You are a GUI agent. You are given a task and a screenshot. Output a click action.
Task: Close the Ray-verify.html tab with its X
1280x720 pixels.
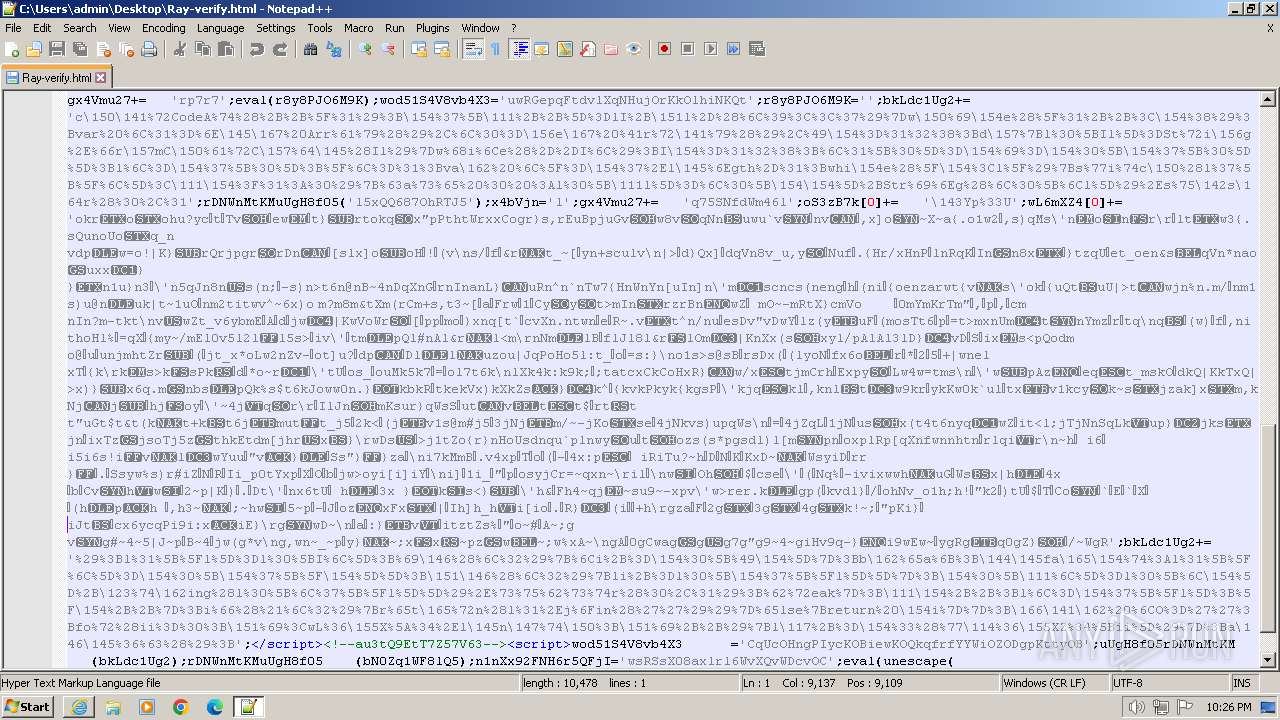(x=101, y=77)
